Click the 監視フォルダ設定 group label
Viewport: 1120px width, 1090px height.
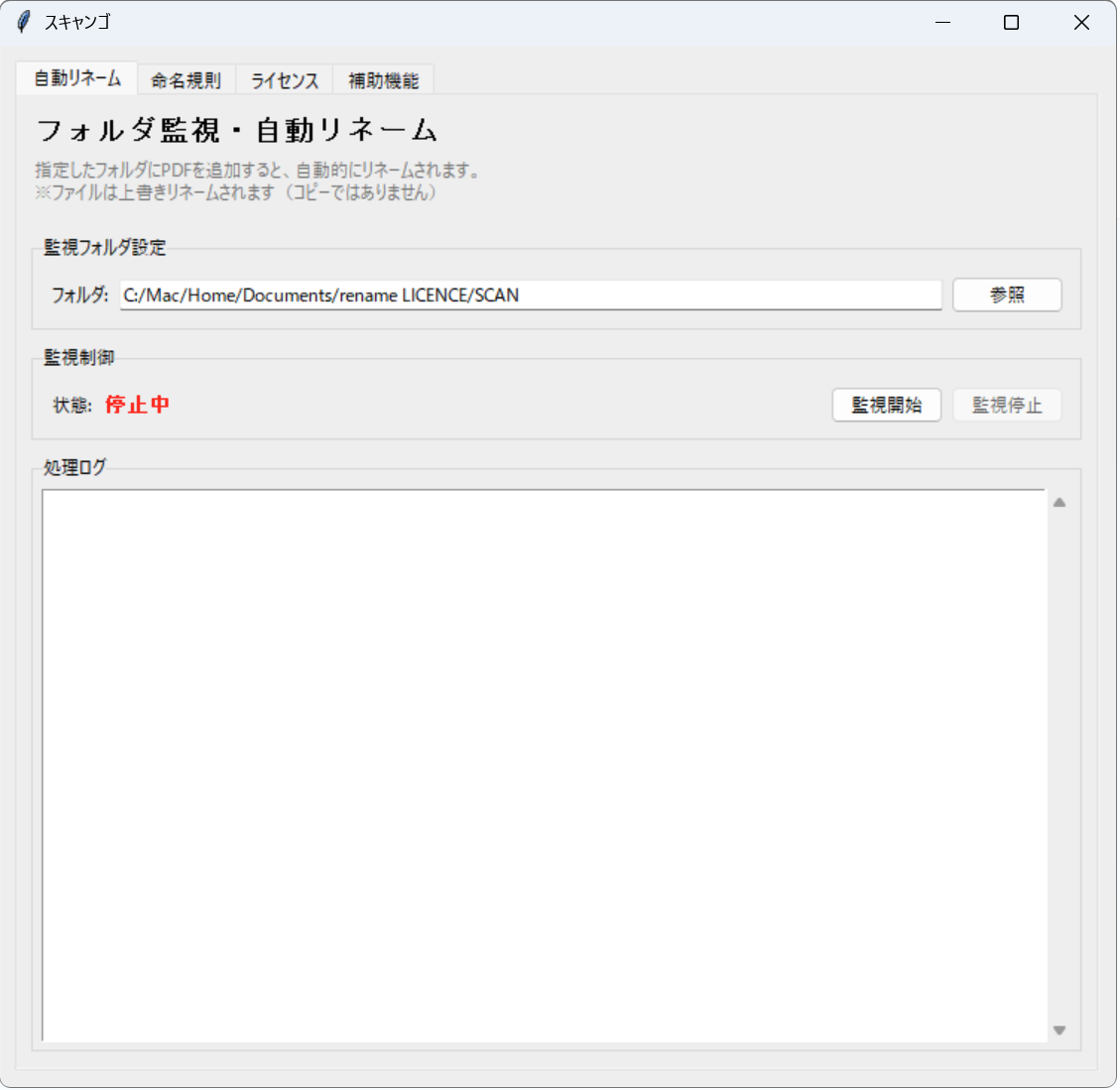(x=104, y=248)
